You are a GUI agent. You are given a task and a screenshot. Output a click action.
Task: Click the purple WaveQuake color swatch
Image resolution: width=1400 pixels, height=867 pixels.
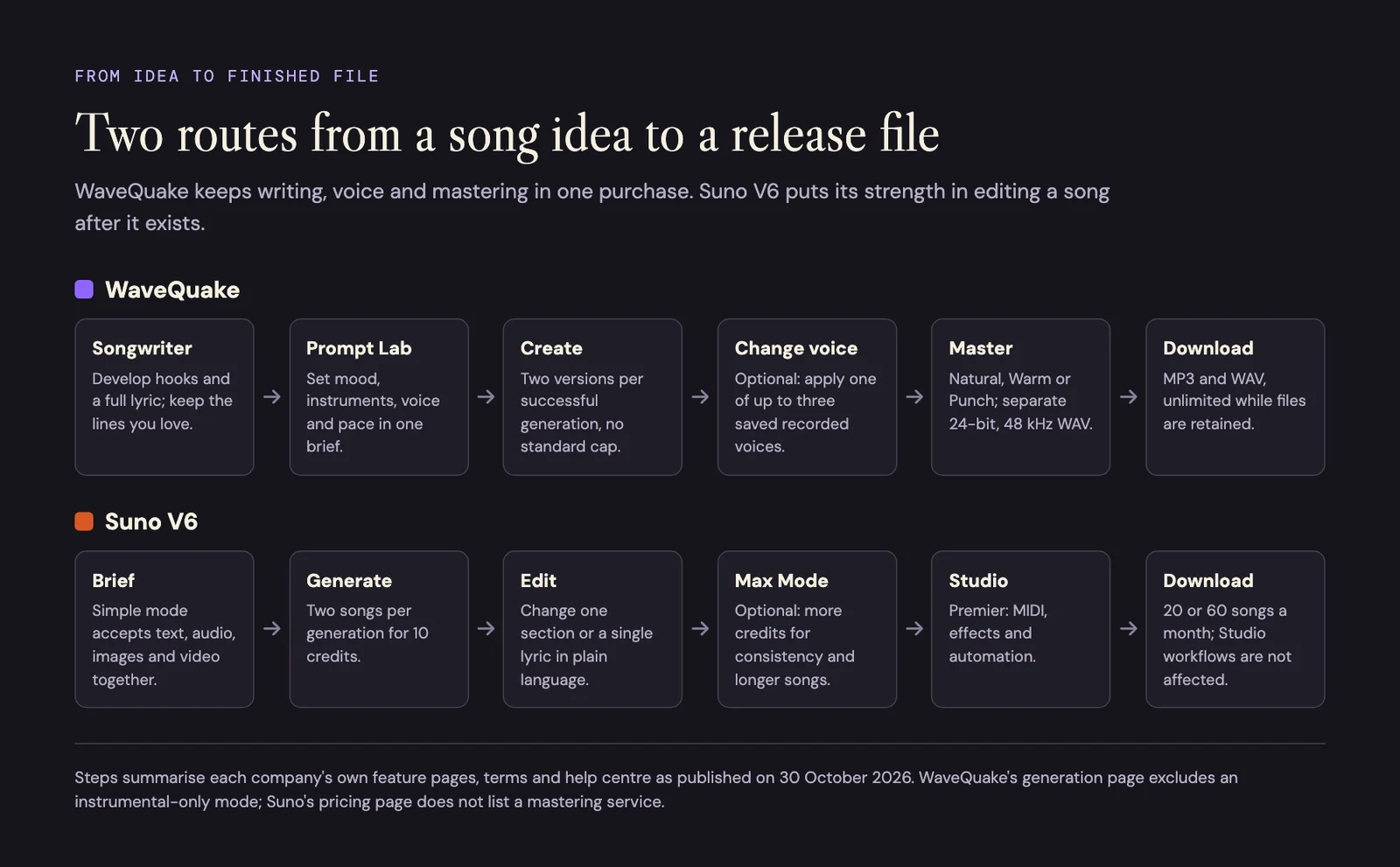pyautogui.click(x=84, y=290)
